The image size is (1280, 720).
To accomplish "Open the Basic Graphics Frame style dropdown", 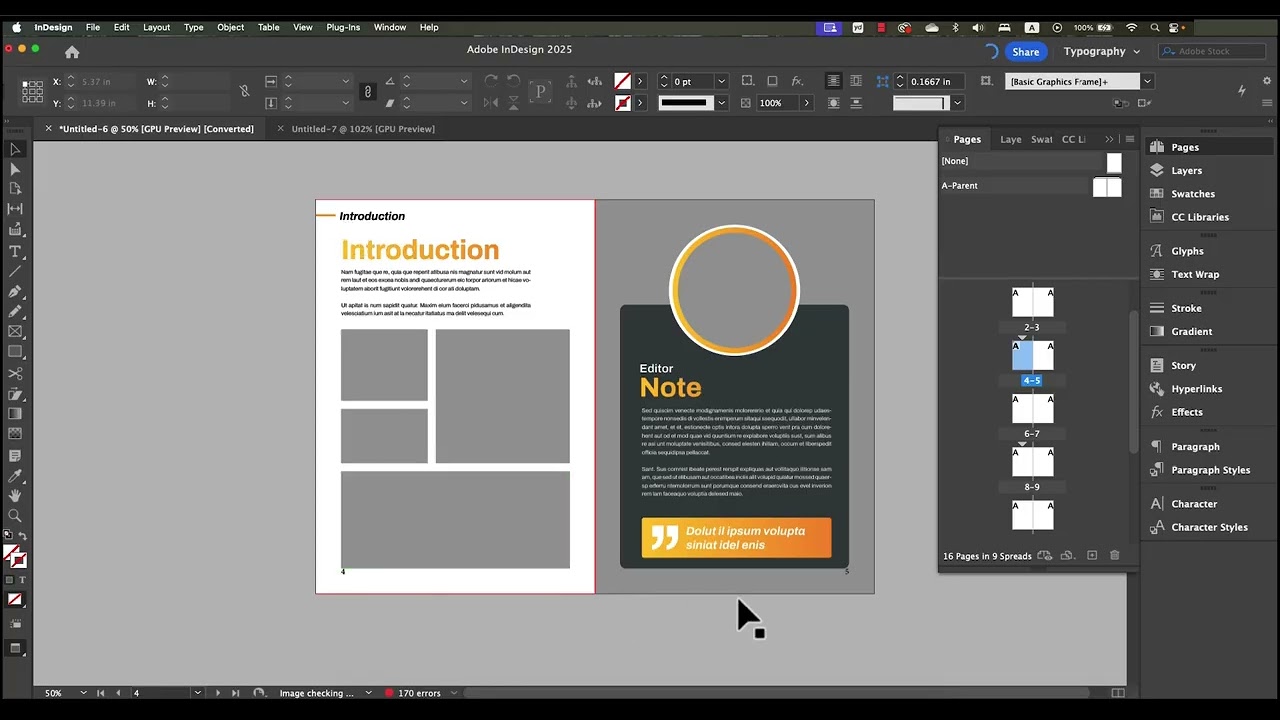I will [1147, 81].
